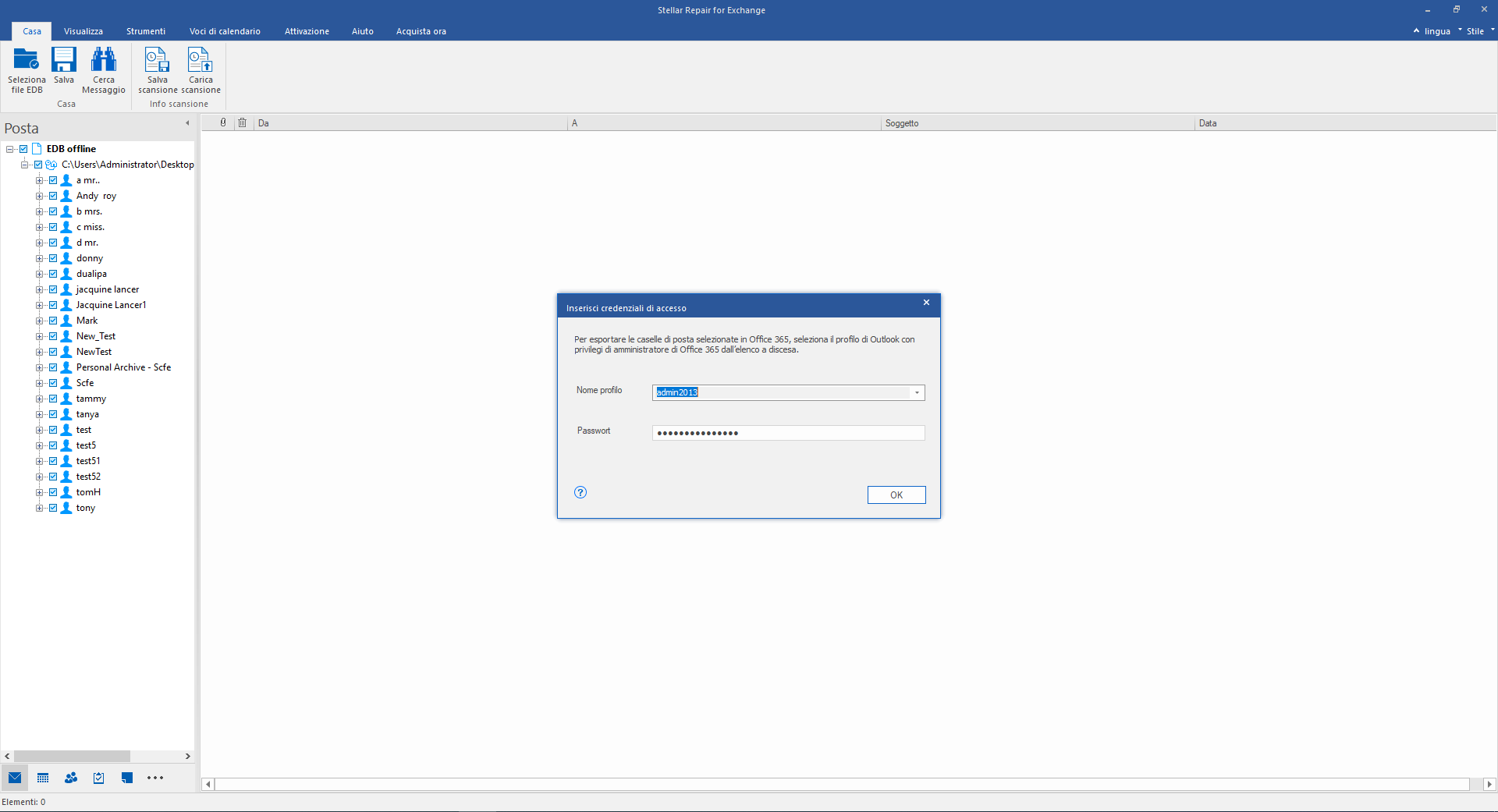The height and width of the screenshot is (812, 1498).
Task: Toggle checkbox for Desktop EDB path
Action: click(x=38, y=165)
